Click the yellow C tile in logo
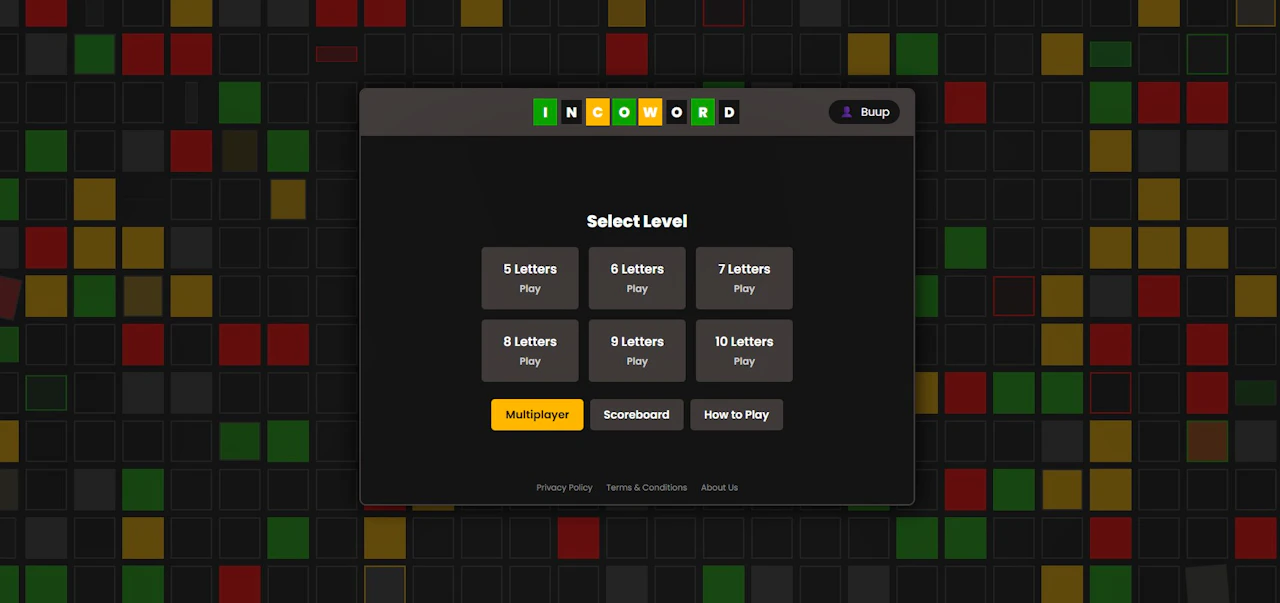Image resolution: width=1280 pixels, height=603 pixels. 597,112
